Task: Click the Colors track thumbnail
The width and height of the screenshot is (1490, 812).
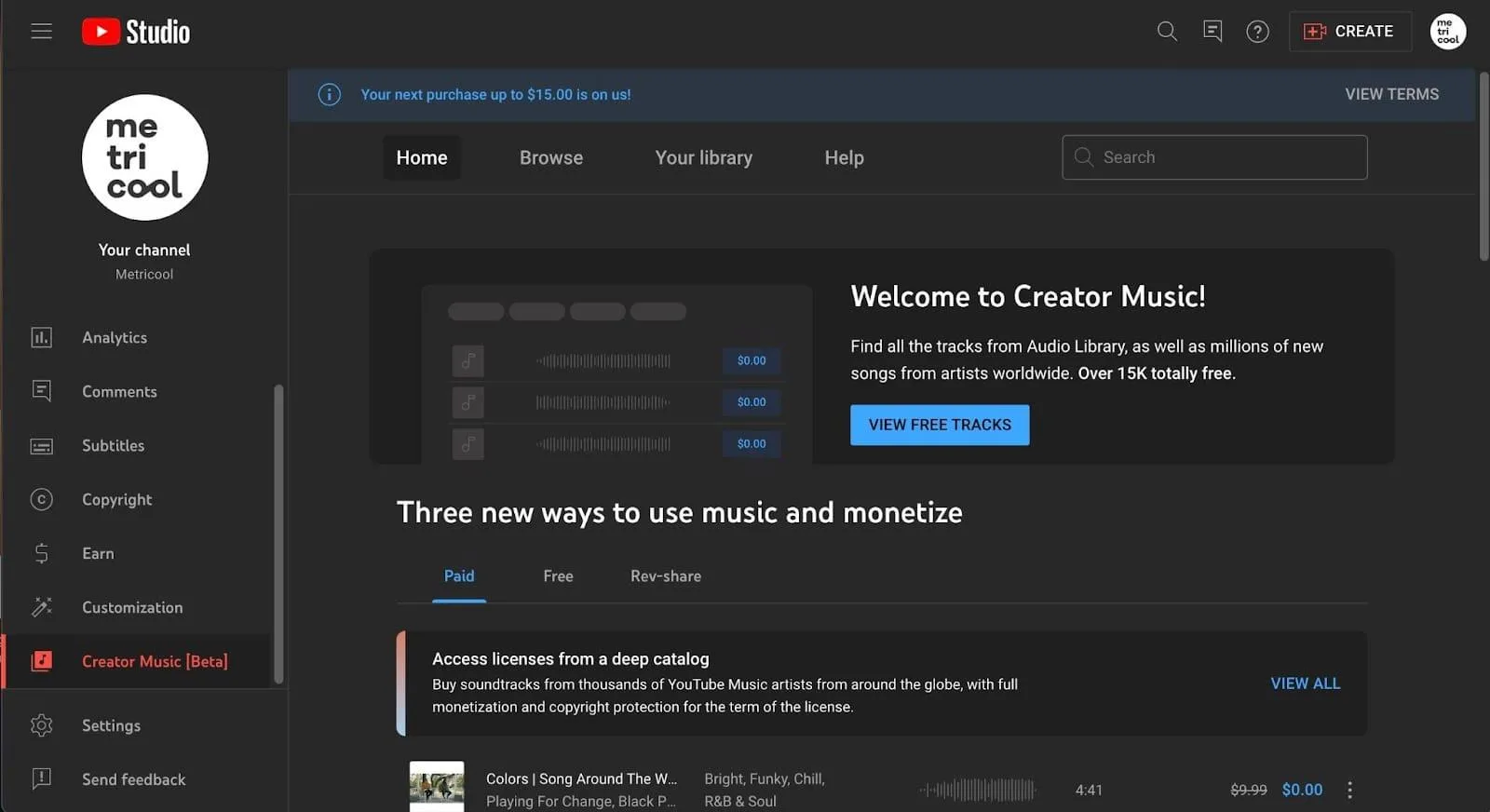Action: [437, 787]
